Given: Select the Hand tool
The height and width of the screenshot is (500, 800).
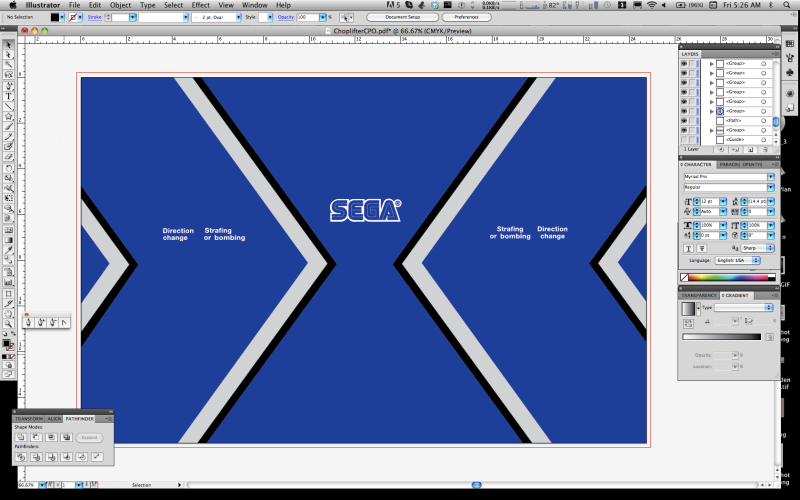Looking at the screenshot, I should pyautogui.click(x=8, y=314).
